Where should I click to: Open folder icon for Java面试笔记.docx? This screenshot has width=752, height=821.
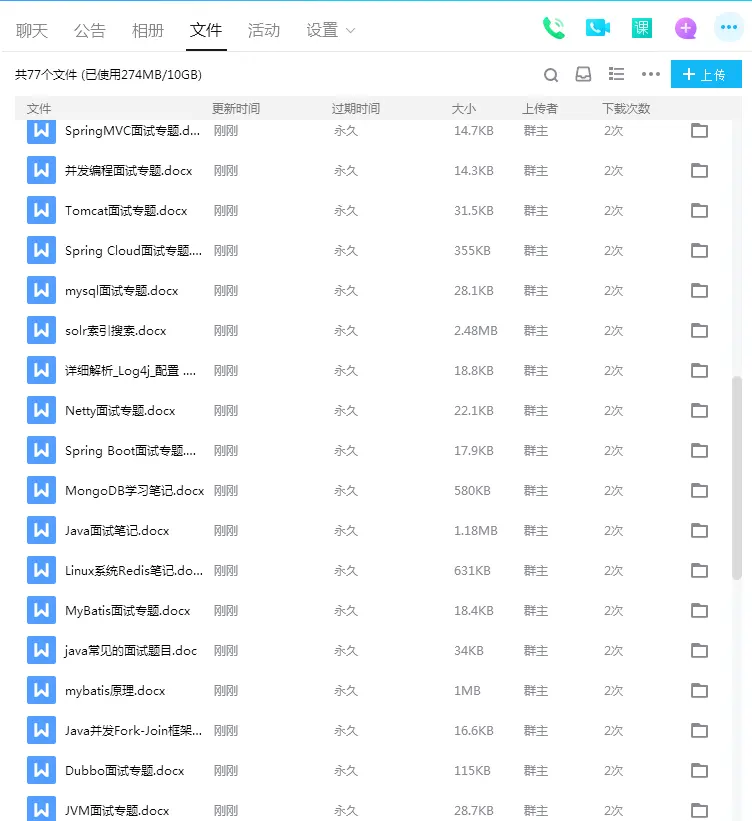tap(699, 530)
